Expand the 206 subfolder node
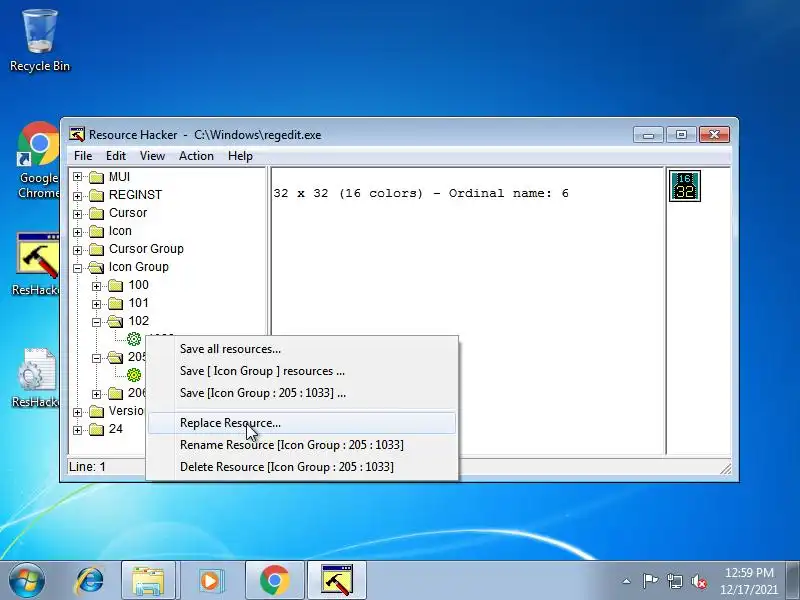The width and height of the screenshot is (800, 600). click(96, 394)
